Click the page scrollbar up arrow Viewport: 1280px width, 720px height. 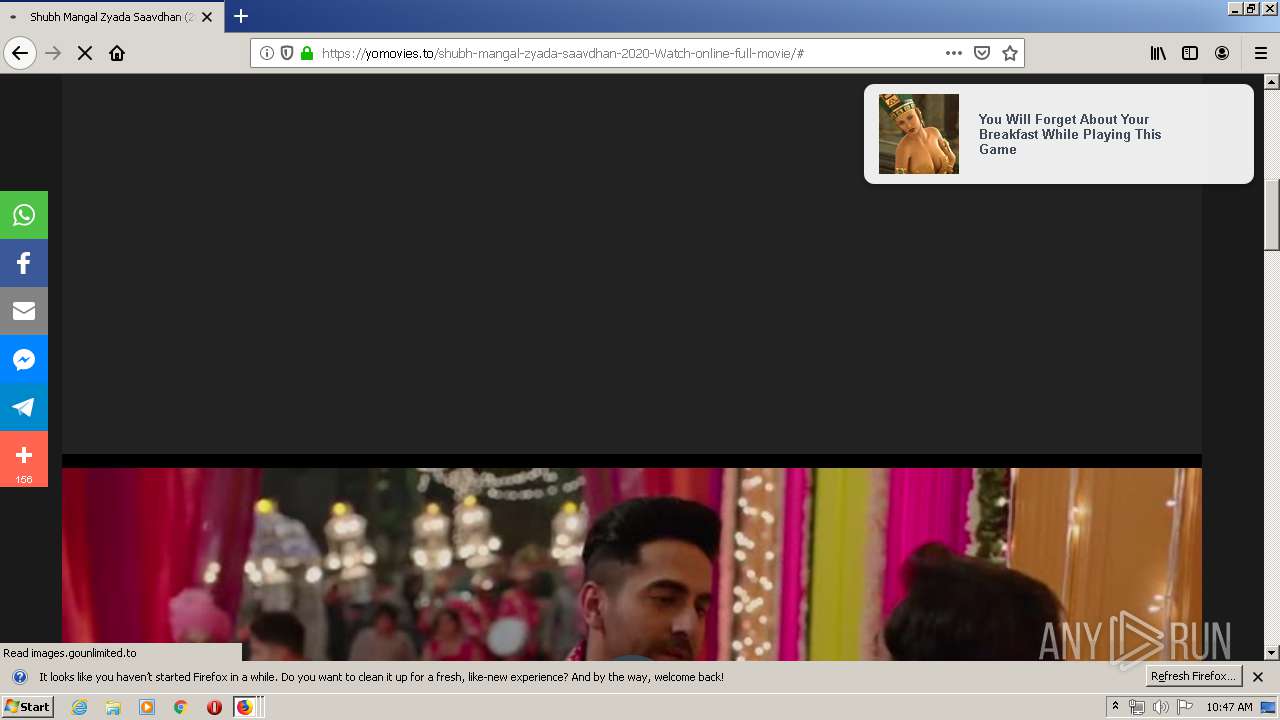1272,82
